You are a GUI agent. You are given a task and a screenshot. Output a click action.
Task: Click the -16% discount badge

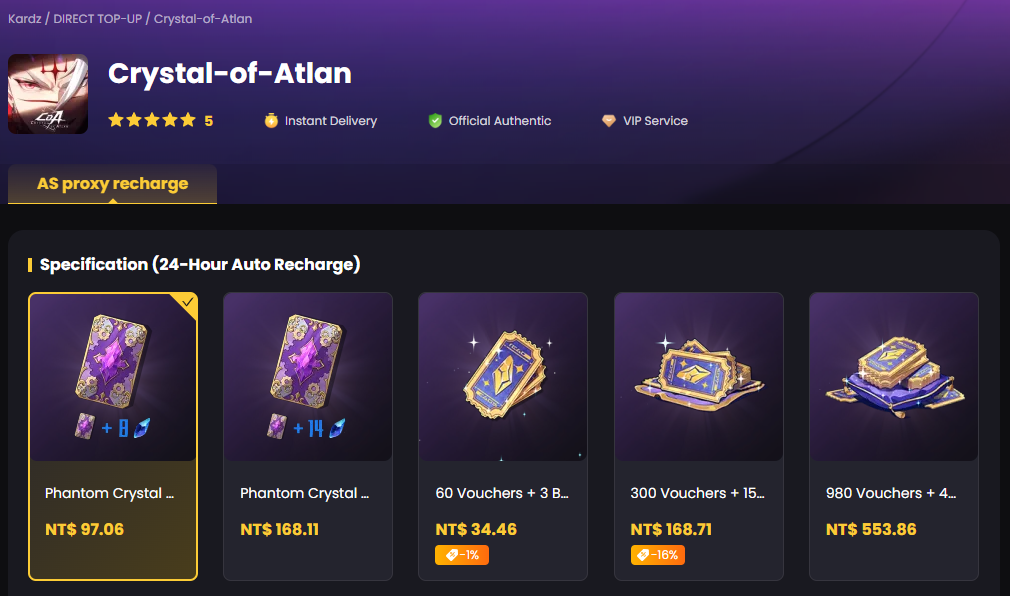click(x=656, y=554)
